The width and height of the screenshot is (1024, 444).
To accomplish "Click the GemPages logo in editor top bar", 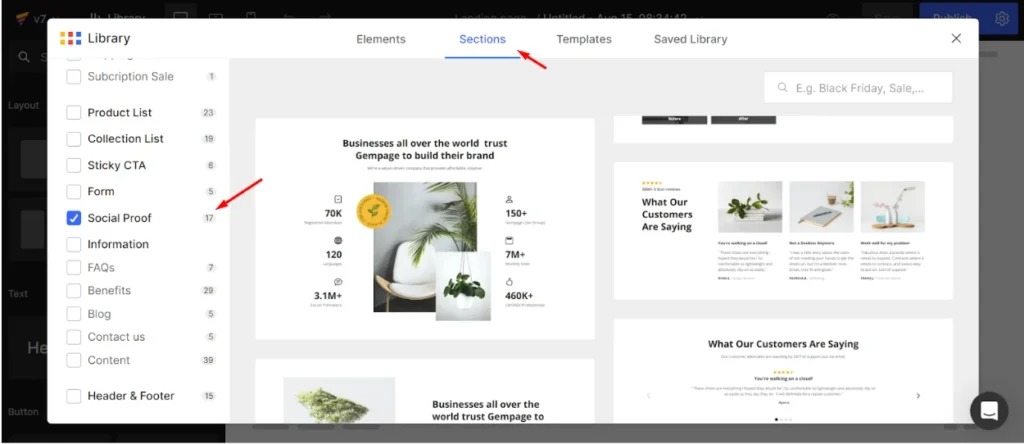I will [21, 16].
